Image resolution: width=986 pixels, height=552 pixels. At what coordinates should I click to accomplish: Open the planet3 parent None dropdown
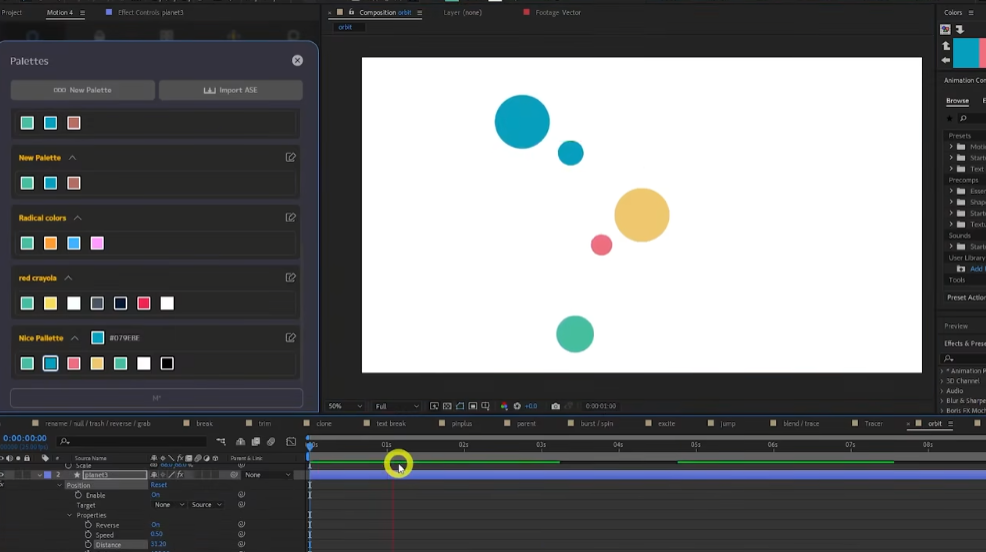coord(268,475)
